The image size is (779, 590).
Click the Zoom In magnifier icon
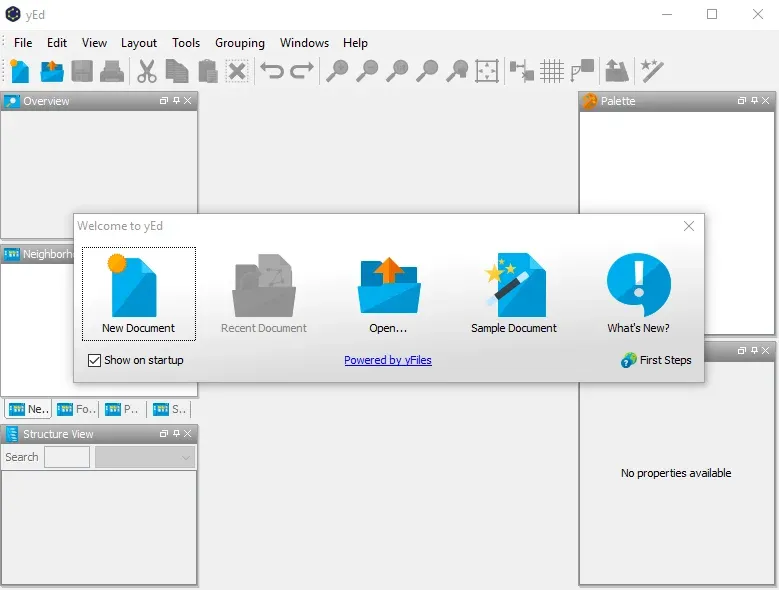pyautogui.click(x=337, y=71)
